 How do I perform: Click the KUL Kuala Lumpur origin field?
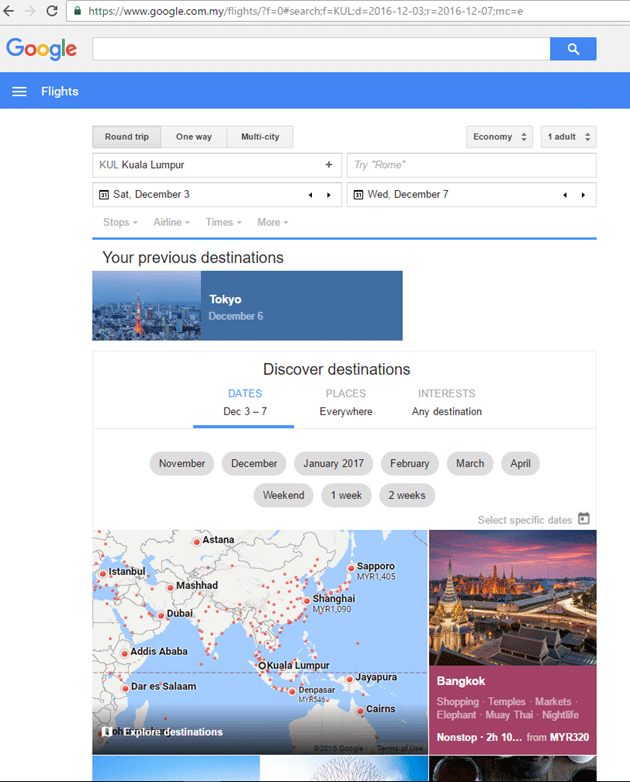[217, 165]
